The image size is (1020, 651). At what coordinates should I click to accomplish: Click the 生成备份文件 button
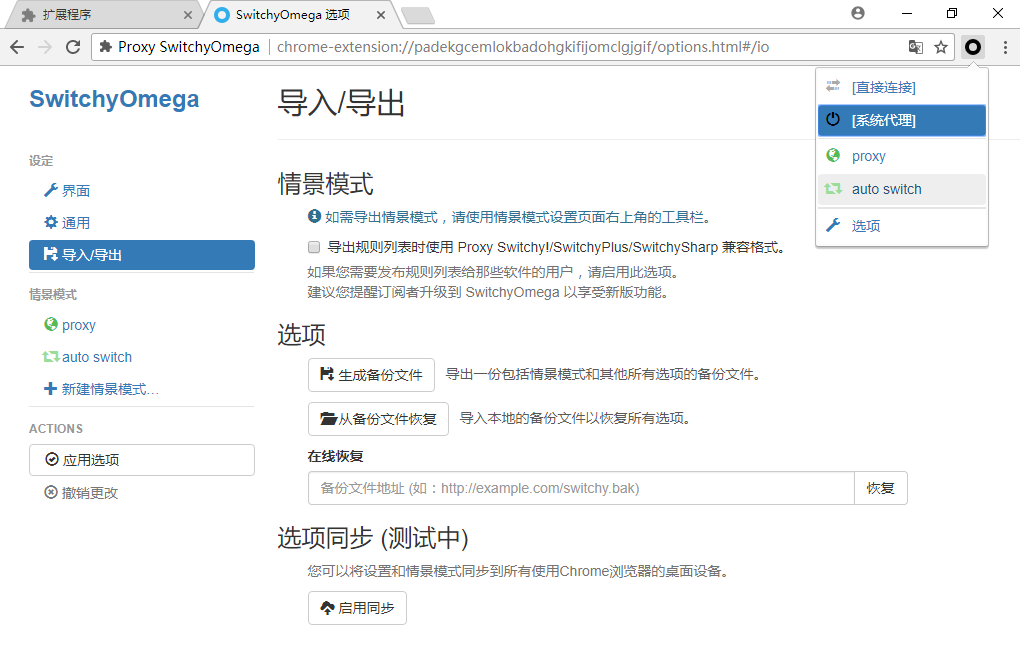tap(371, 375)
